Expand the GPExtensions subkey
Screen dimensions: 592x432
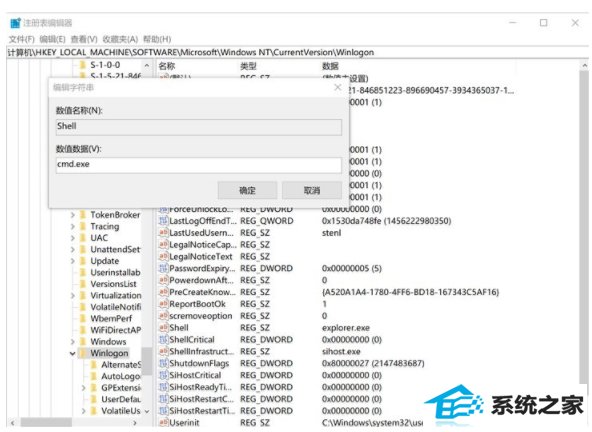(x=84, y=388)
